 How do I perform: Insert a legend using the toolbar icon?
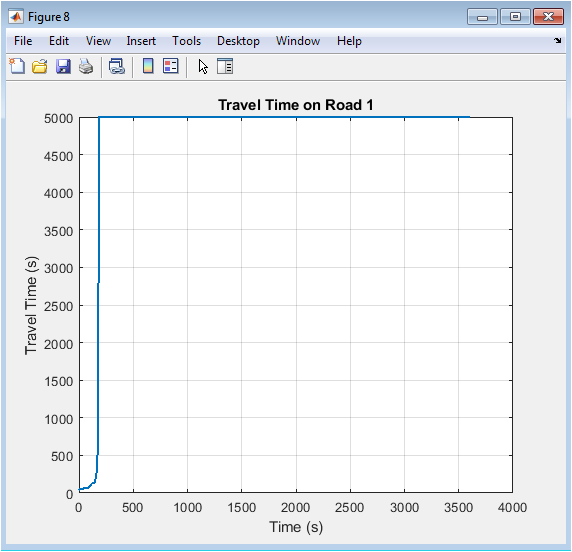tap(171, 66)
